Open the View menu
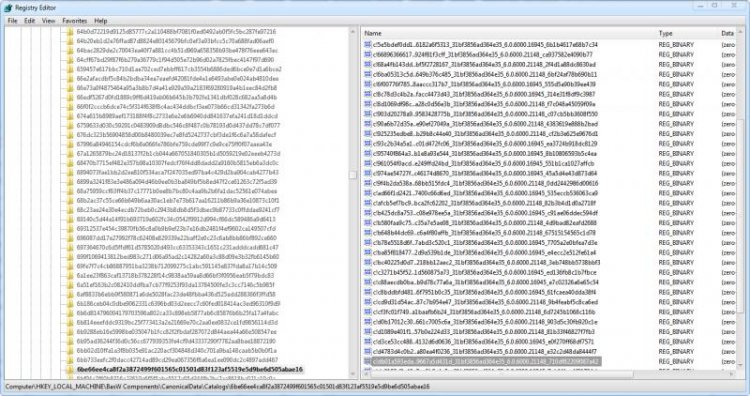 pyautogui.click(x=48, y=21)
